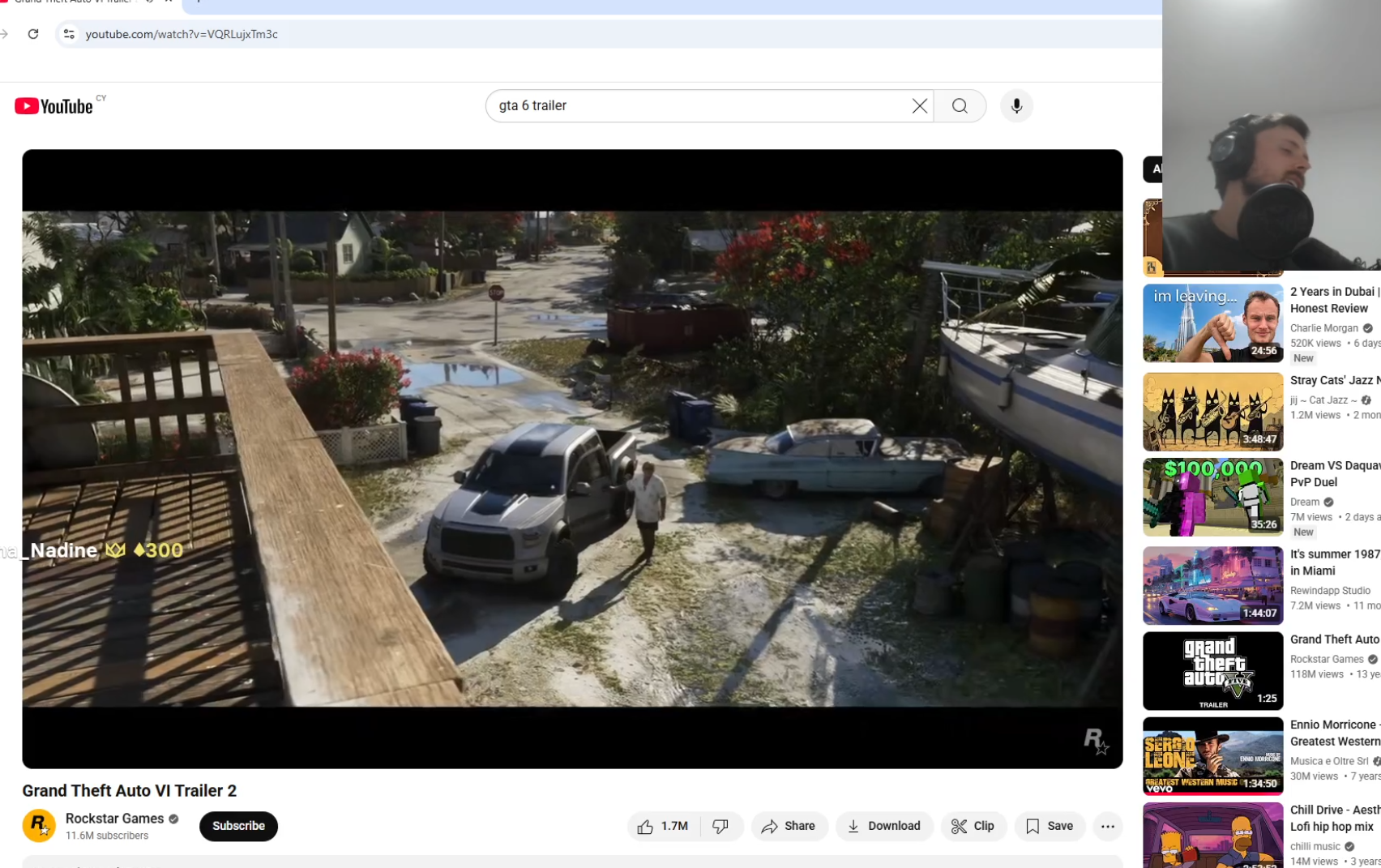Click the Musica e Oltre Srl channel name
1381x868 pixels.
coord(1329,761)
